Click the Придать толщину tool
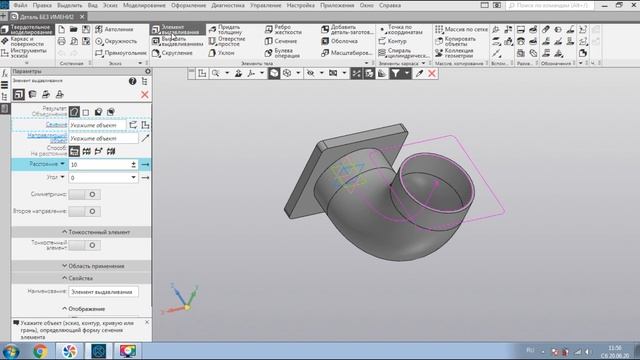640x360 pixels. click(x=225, y=29)
